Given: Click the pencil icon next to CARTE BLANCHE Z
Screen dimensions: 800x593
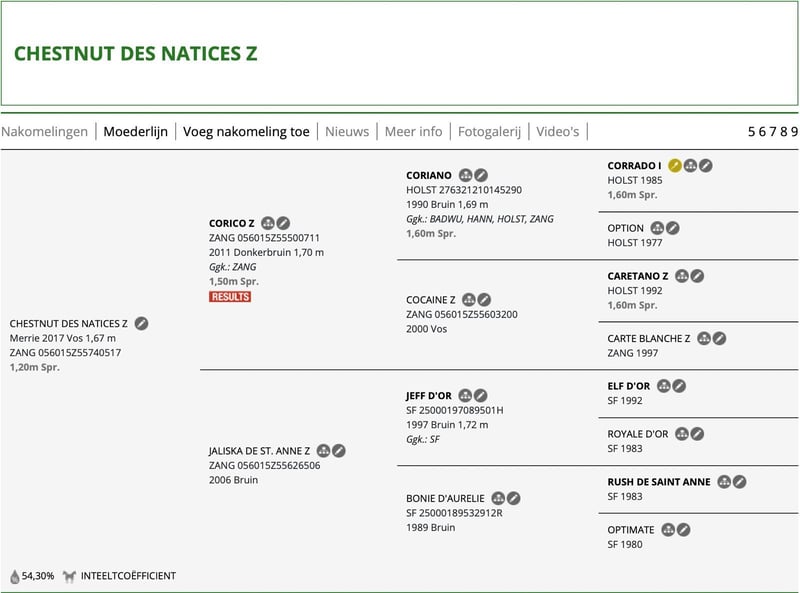Looking at the screenshot, I should coord(719,339).
